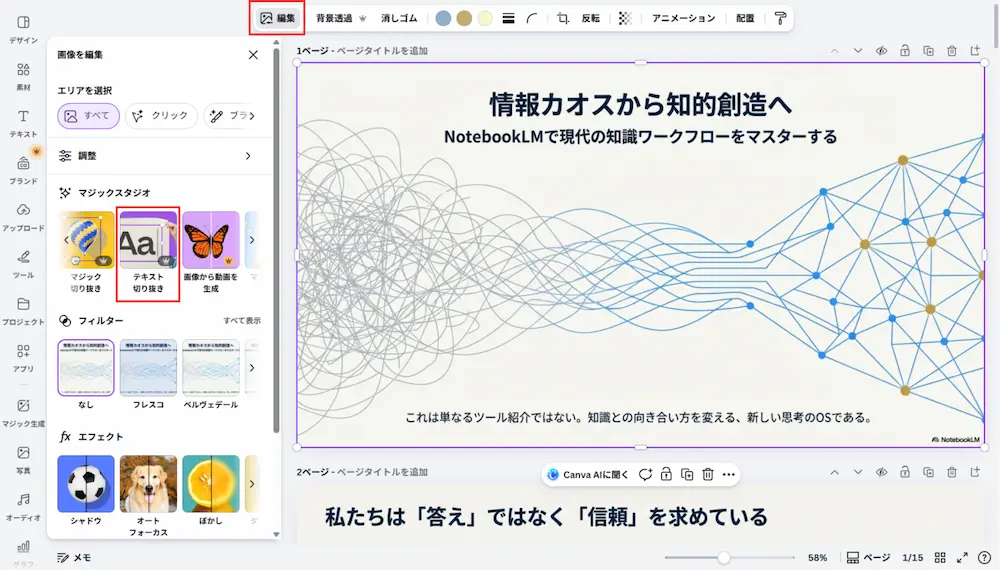The image size is (1000, 570).
Task: Open the transparency checkerboard icon
Action: coord(625,18)
